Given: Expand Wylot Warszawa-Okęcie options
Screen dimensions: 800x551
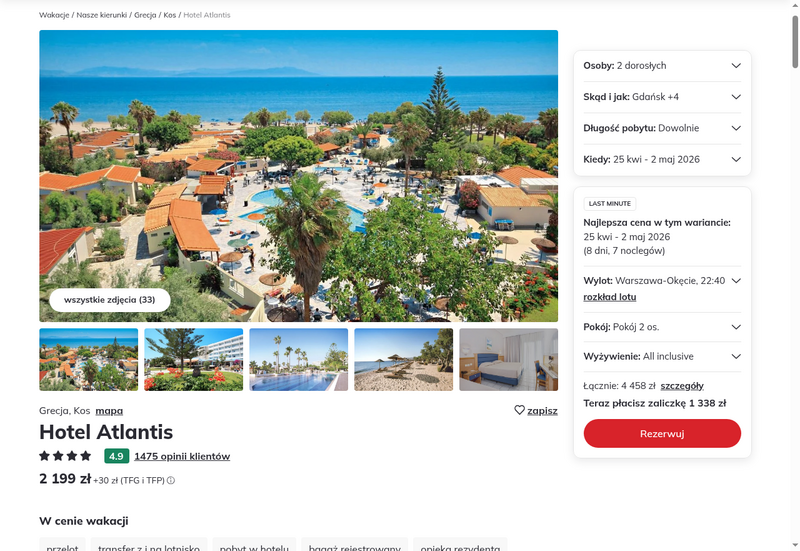Looking at the screenshot, I should (x=736, y=281).
